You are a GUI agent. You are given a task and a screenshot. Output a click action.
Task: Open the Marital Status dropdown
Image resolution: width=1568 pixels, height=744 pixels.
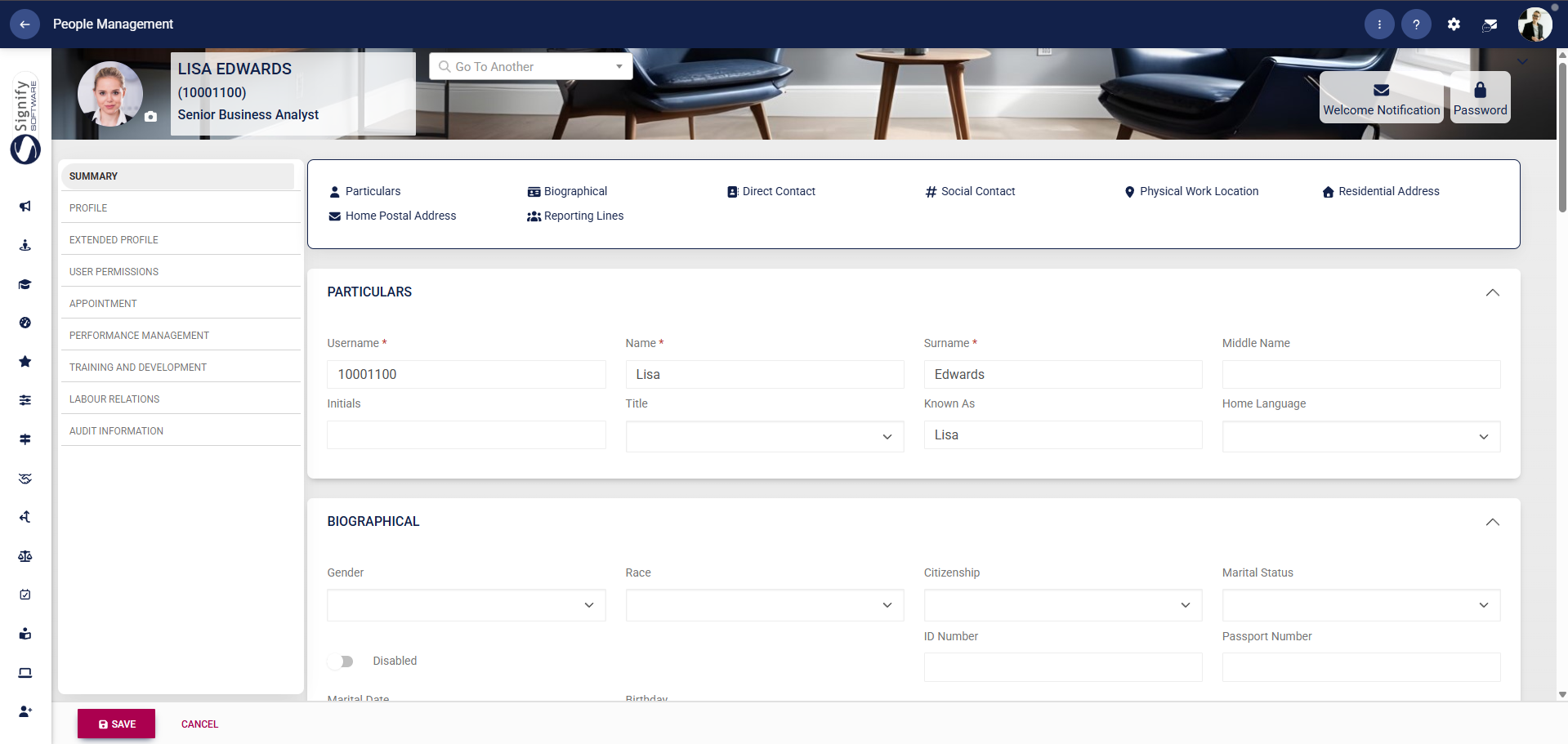[1483, 604]
